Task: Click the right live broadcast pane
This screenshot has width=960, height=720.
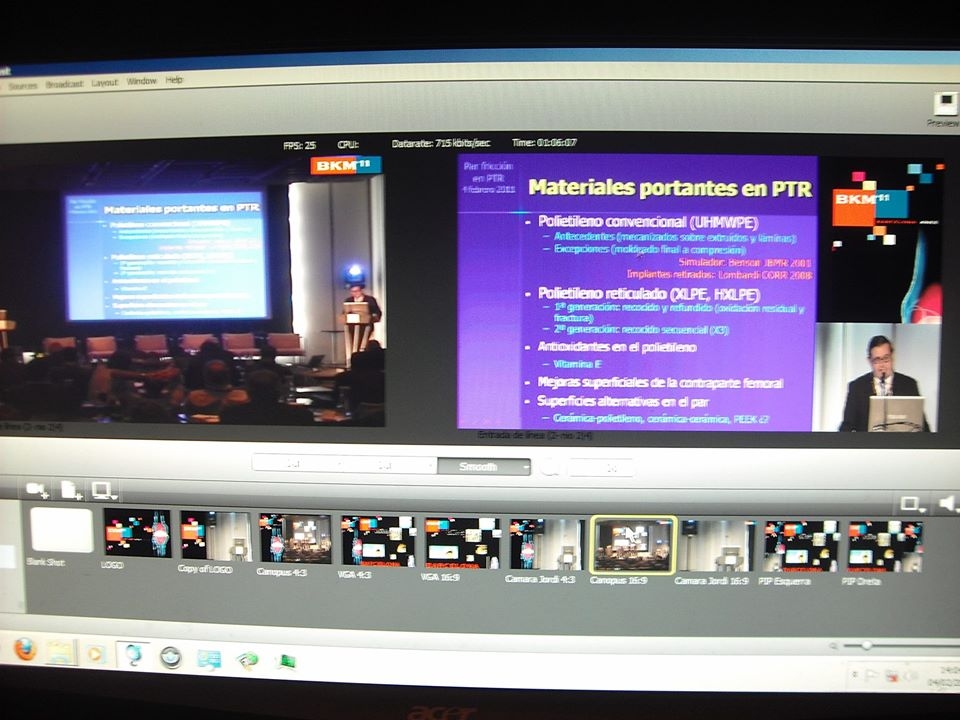Action: (x=699, y=293)
